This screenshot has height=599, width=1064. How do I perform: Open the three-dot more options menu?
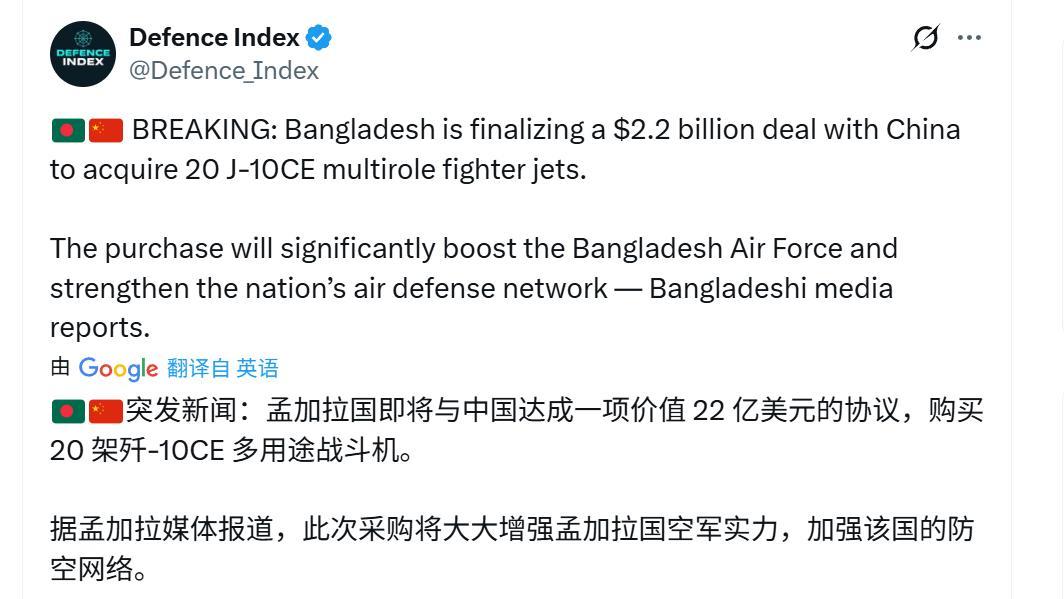[x=969, y=38]
